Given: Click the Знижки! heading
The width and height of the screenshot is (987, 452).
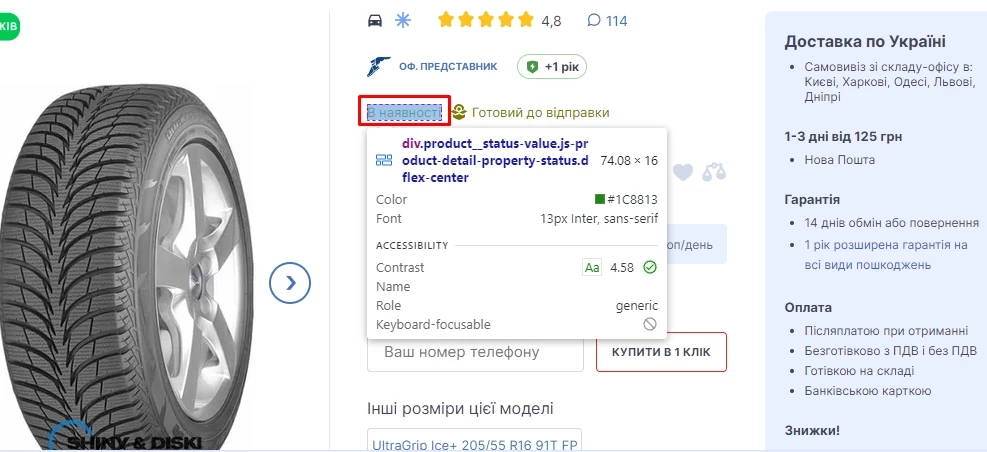Looking at the screenshot, I should 812,431.
